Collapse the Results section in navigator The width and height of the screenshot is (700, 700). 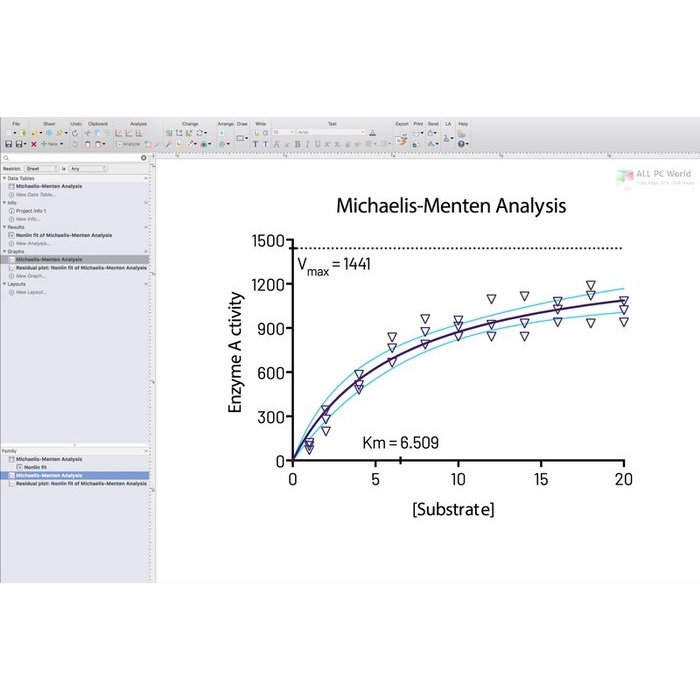(4, 227)
